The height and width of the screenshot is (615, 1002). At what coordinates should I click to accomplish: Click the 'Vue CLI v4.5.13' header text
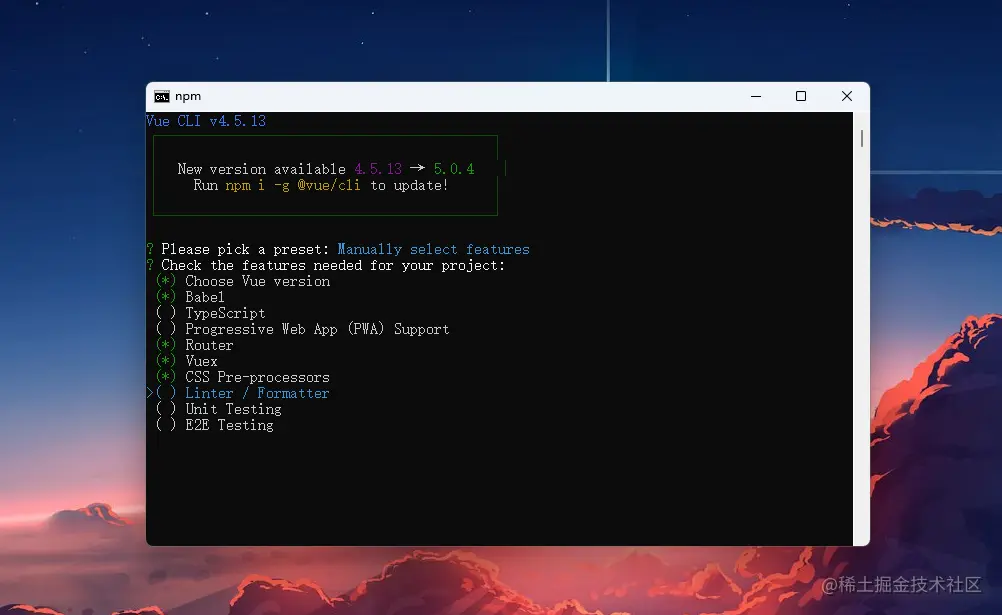coord(206,121)
